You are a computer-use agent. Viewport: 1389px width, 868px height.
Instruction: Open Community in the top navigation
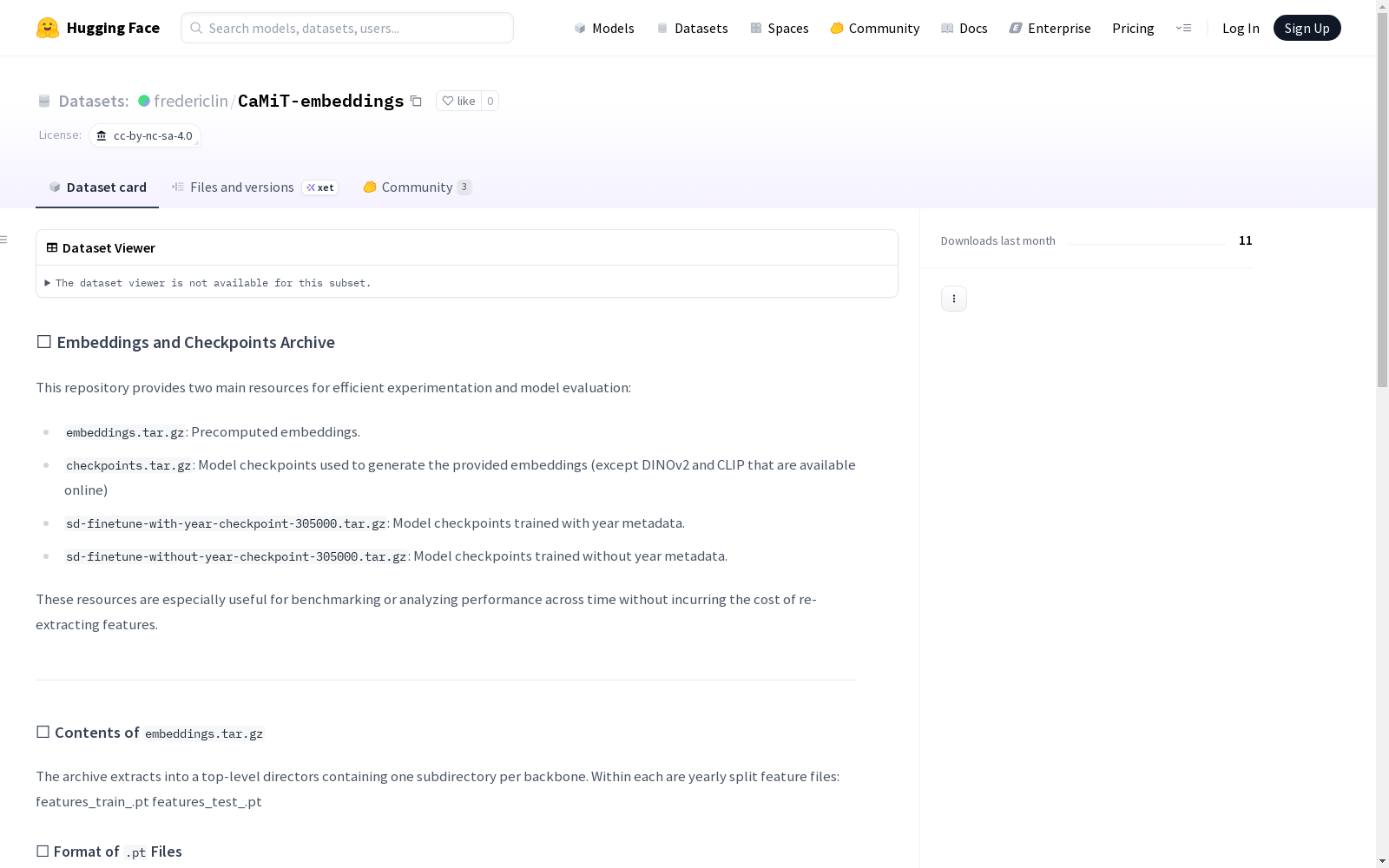[x=875, y=28]
